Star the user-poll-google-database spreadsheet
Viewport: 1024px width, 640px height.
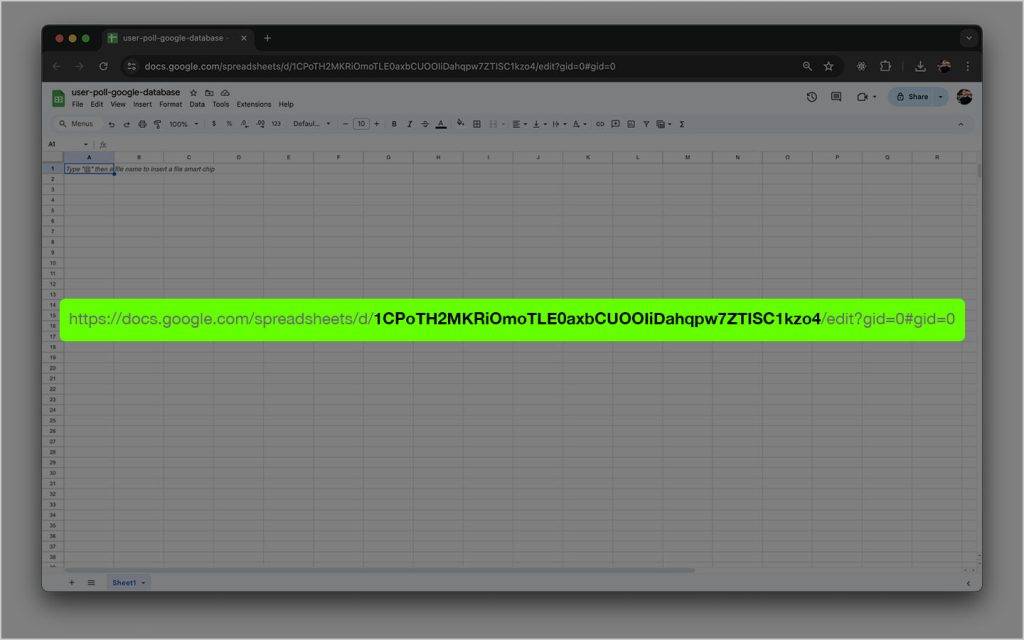pos(193,93)
